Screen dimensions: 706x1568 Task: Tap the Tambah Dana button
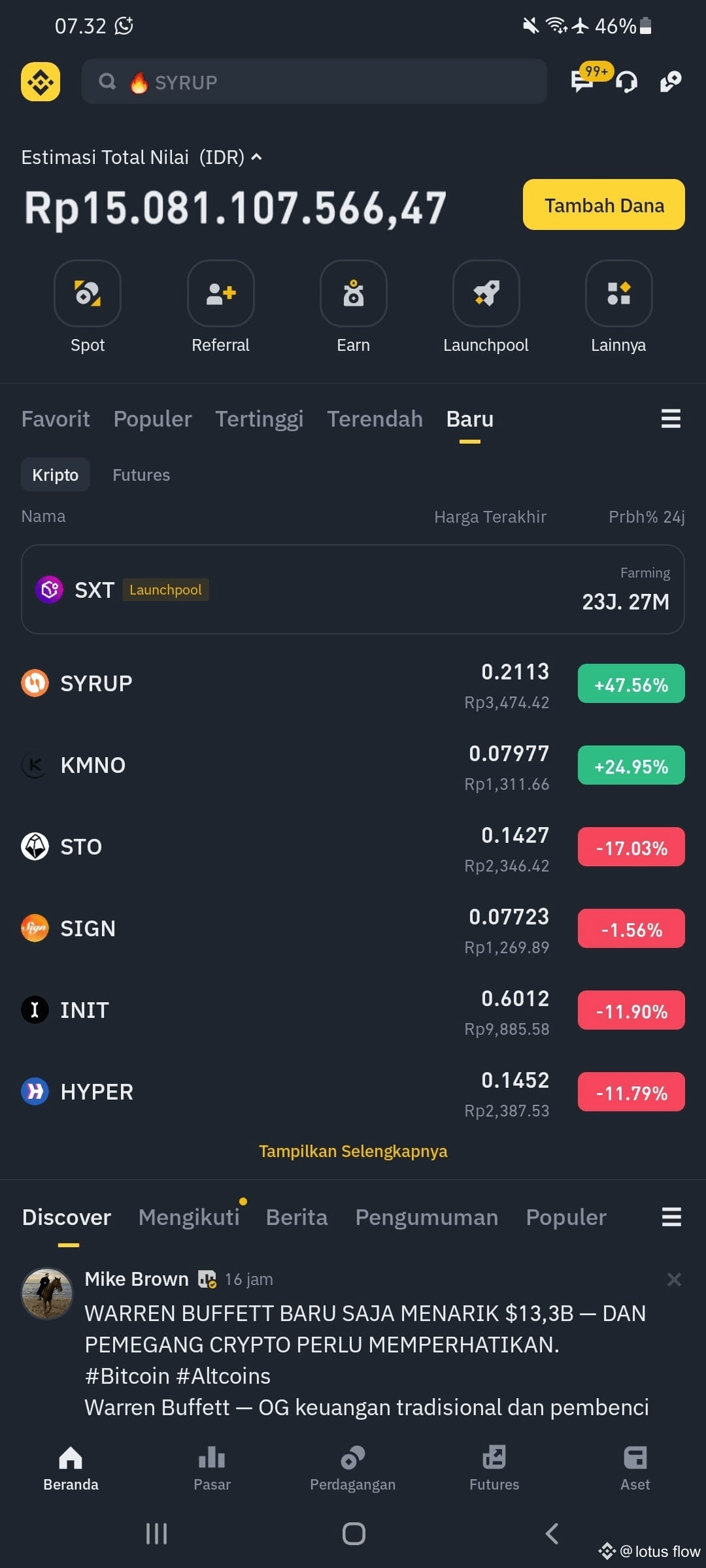point(604,204)
